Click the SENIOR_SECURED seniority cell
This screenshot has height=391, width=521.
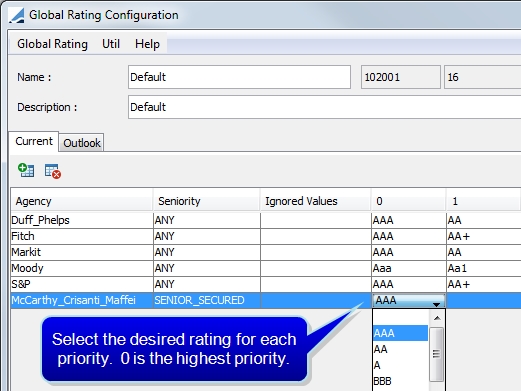coord(207,300)
